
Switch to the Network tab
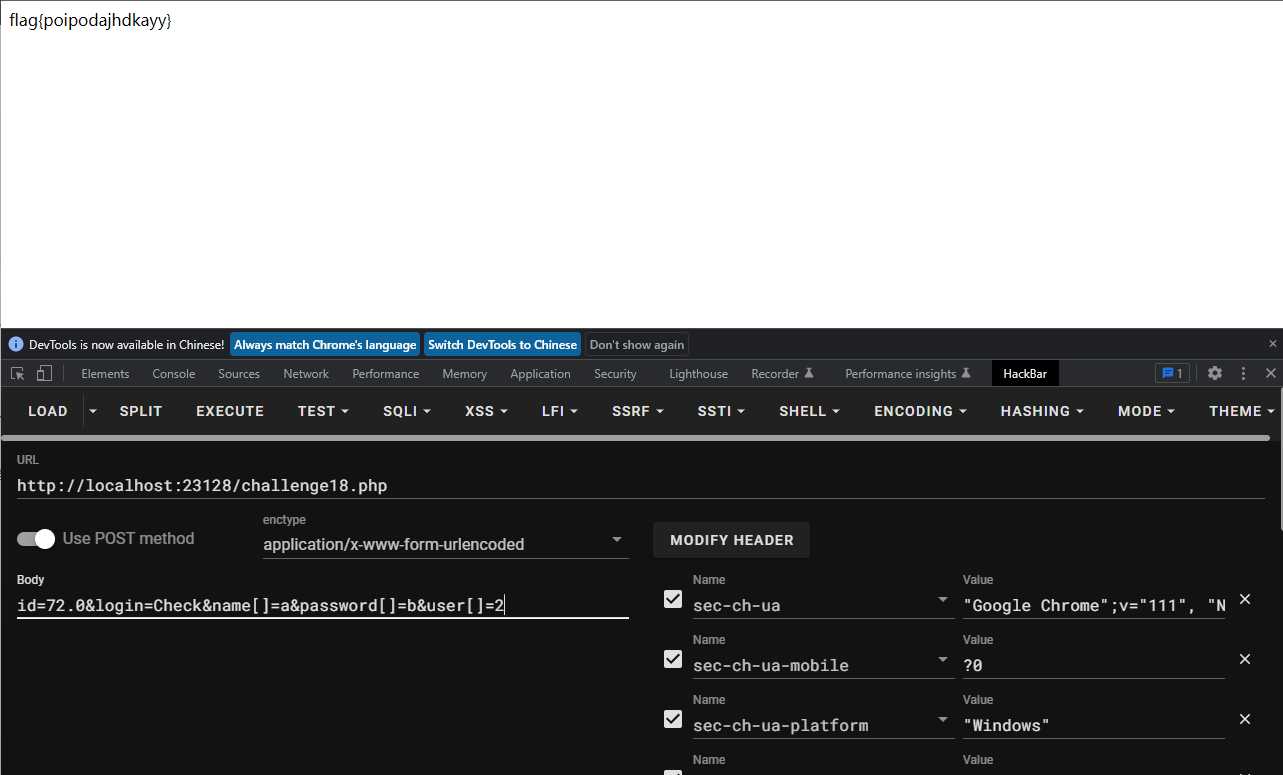pyautogui.click(x=306, y=374)
